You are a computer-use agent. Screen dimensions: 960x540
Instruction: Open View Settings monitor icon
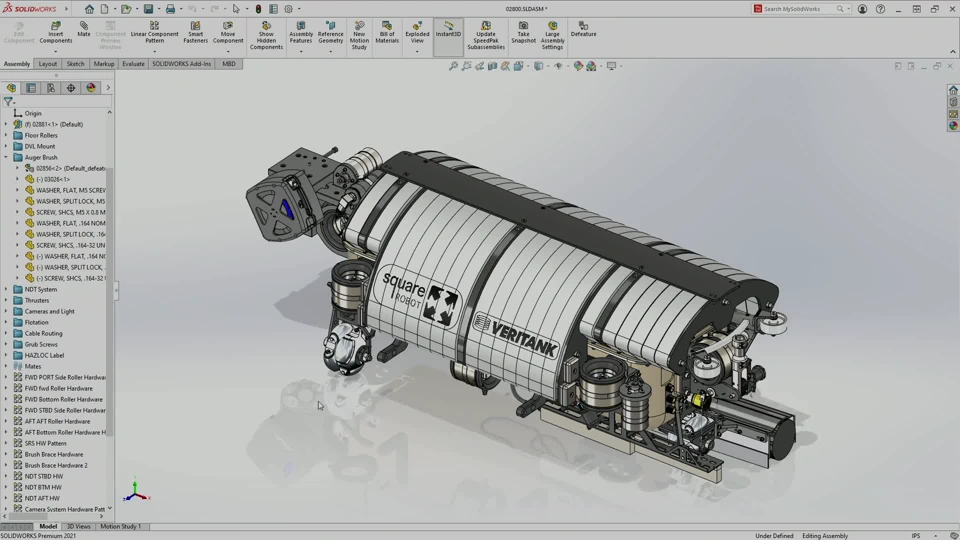click(x=611, y=66)
